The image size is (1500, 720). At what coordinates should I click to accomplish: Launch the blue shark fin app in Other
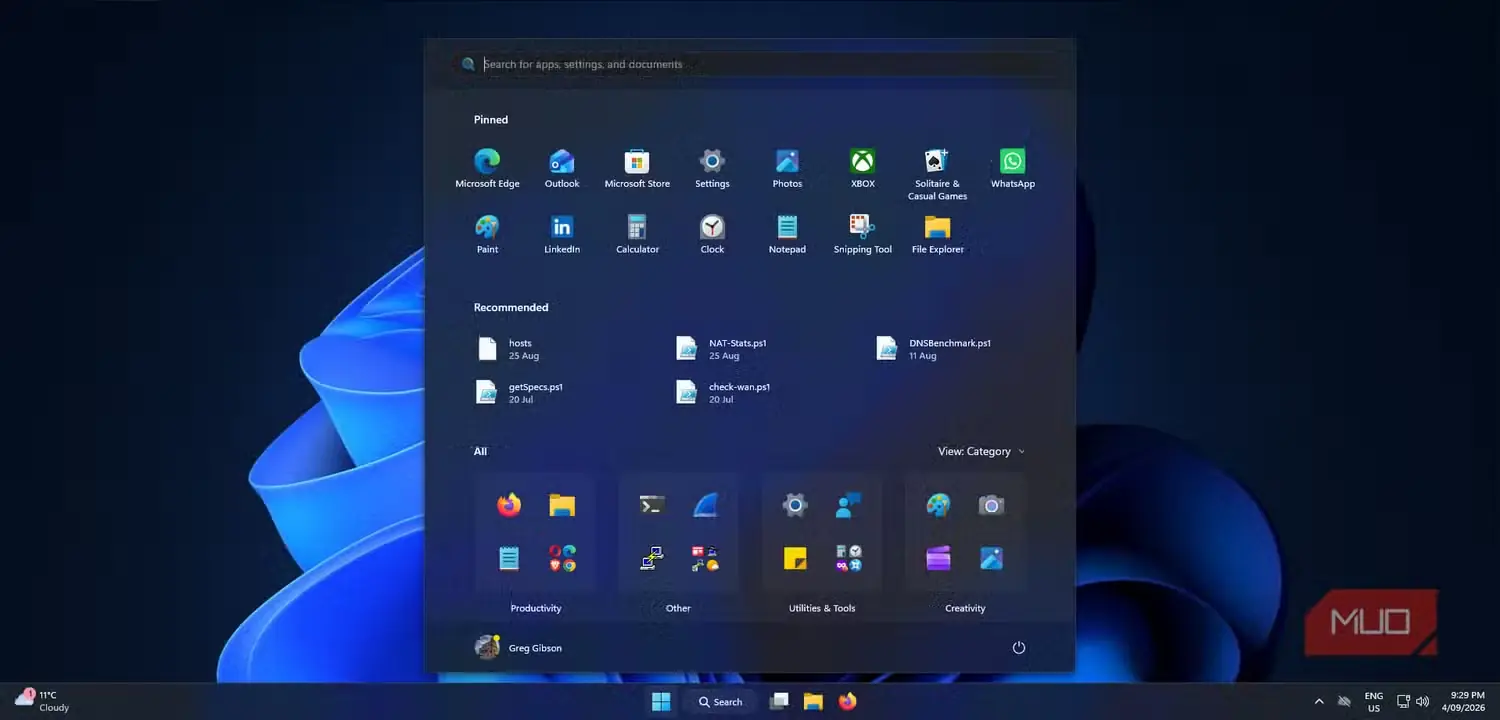click(x=705, y=505)
